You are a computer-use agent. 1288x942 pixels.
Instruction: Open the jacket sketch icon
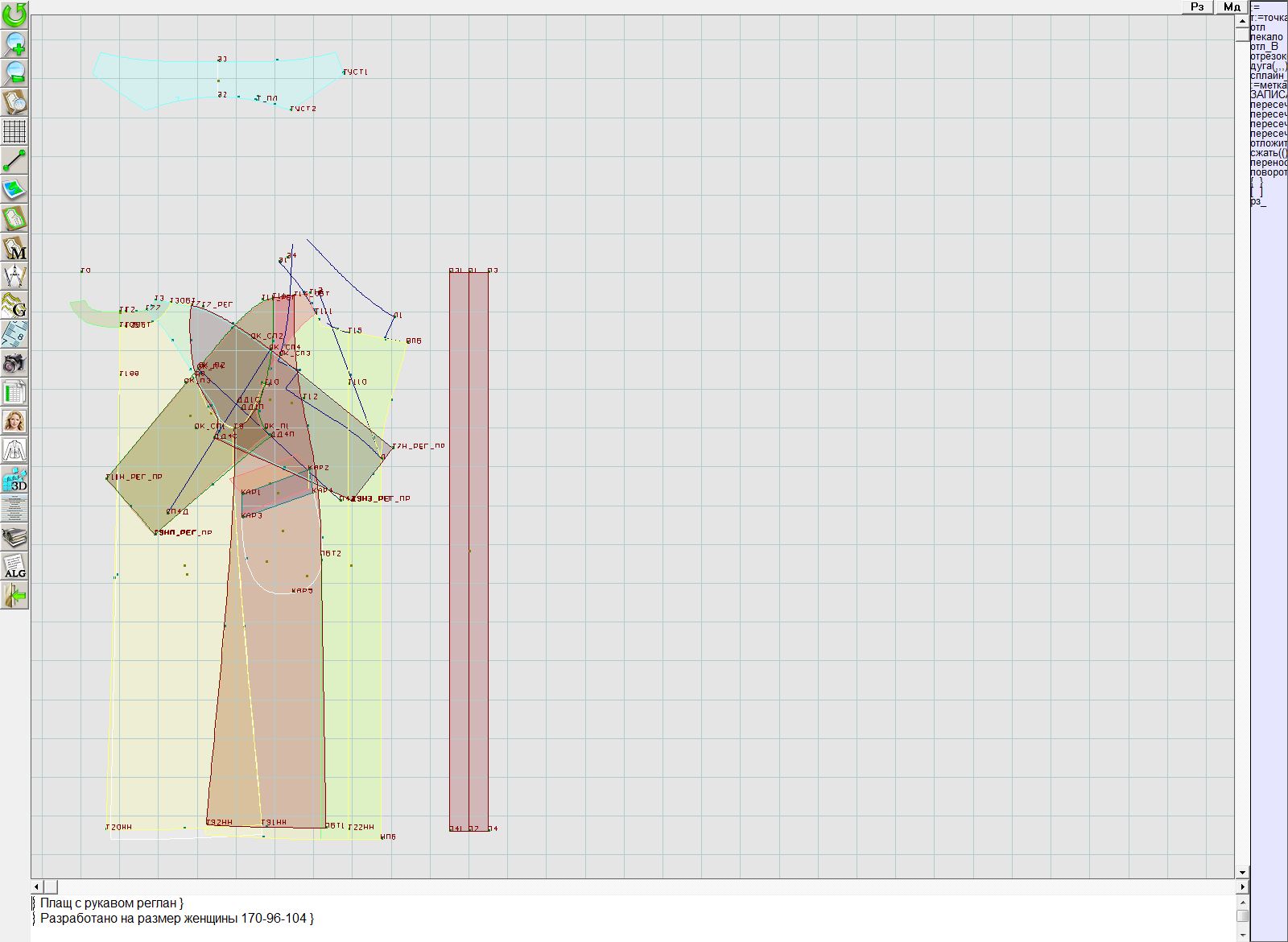tap(14, 450)
